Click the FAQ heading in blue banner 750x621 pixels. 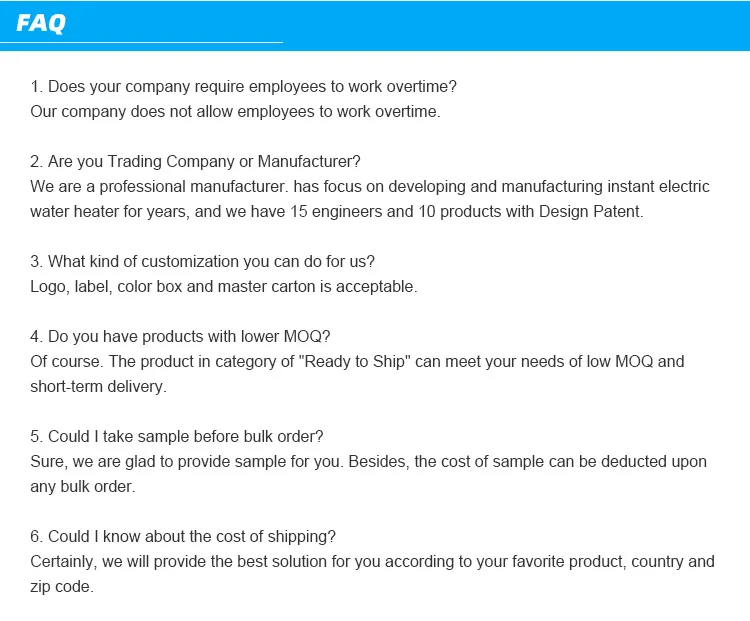coord(41,23)
